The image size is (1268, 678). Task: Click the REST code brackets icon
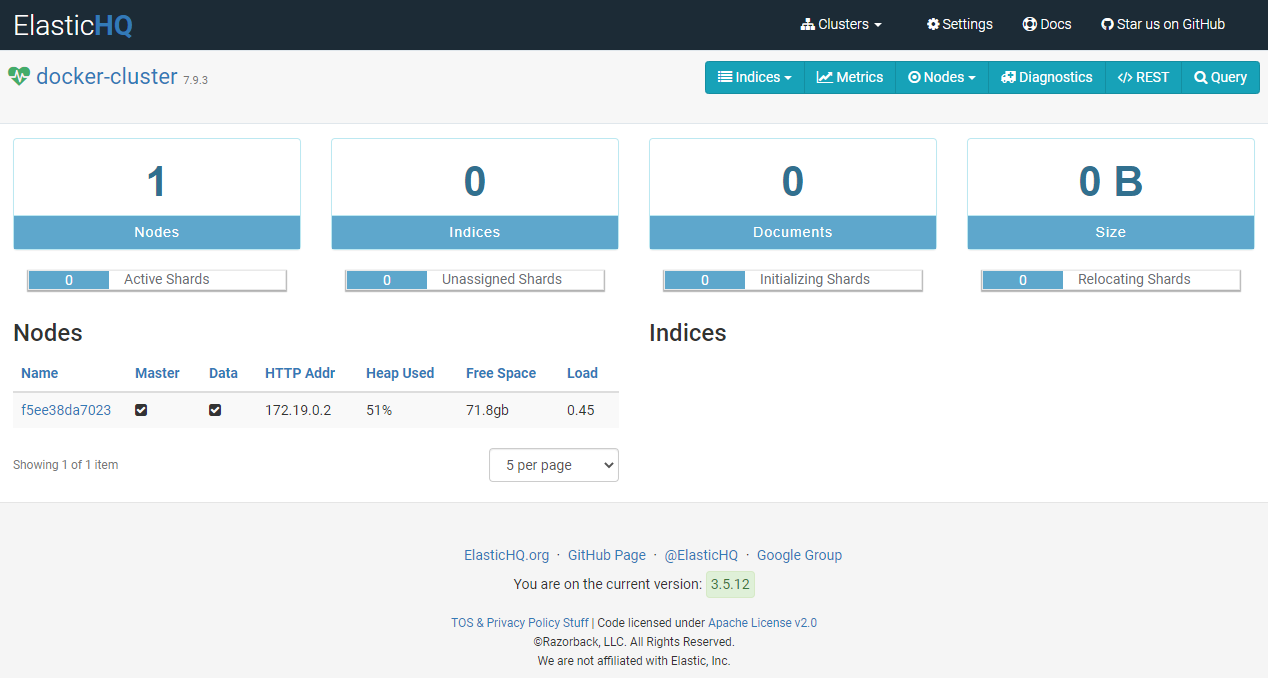[x=1125, y=77]
